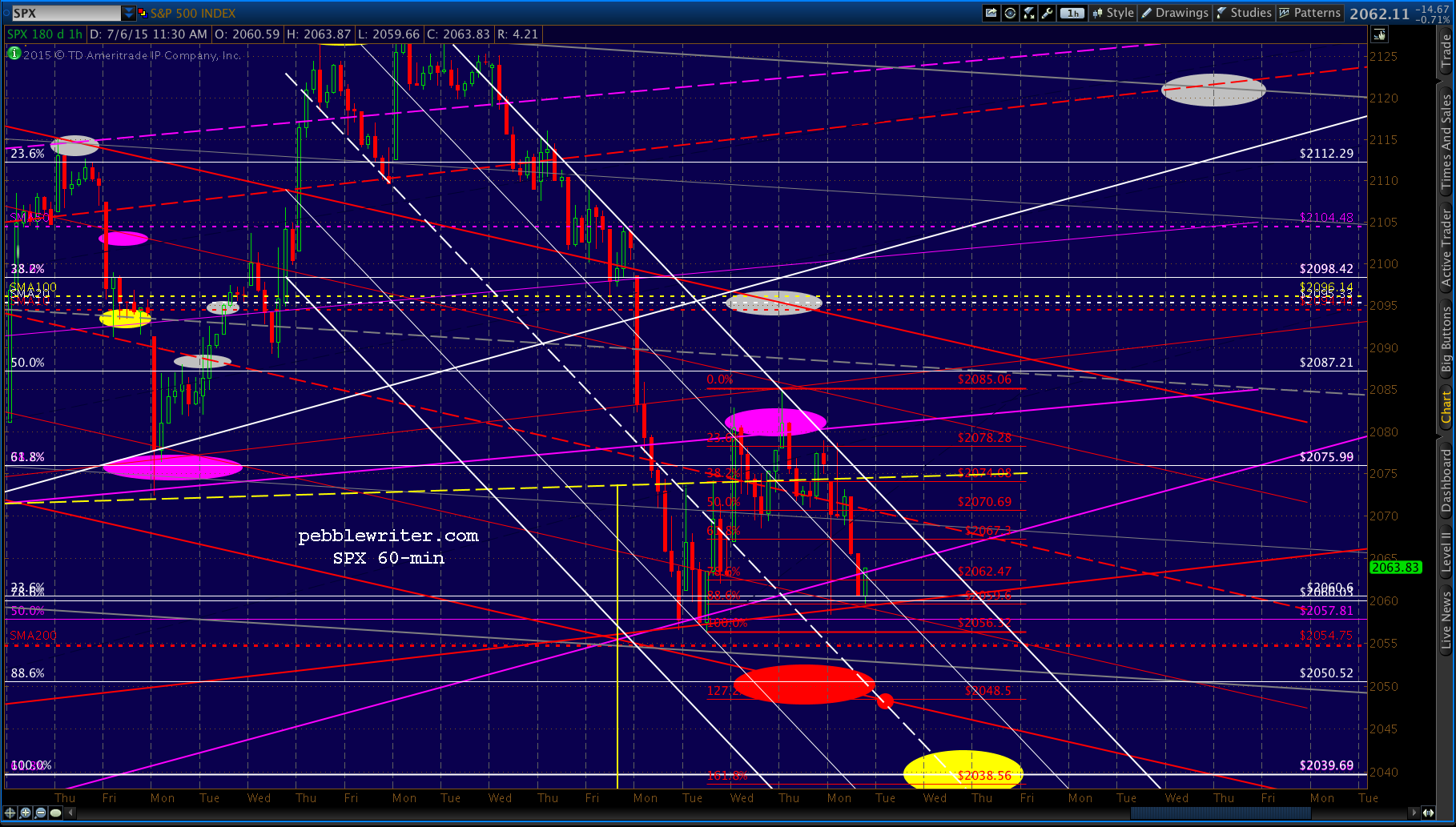Screen dimensions: 1456x827
Task: Click the SMA100 label
Action: click(33, 287)
